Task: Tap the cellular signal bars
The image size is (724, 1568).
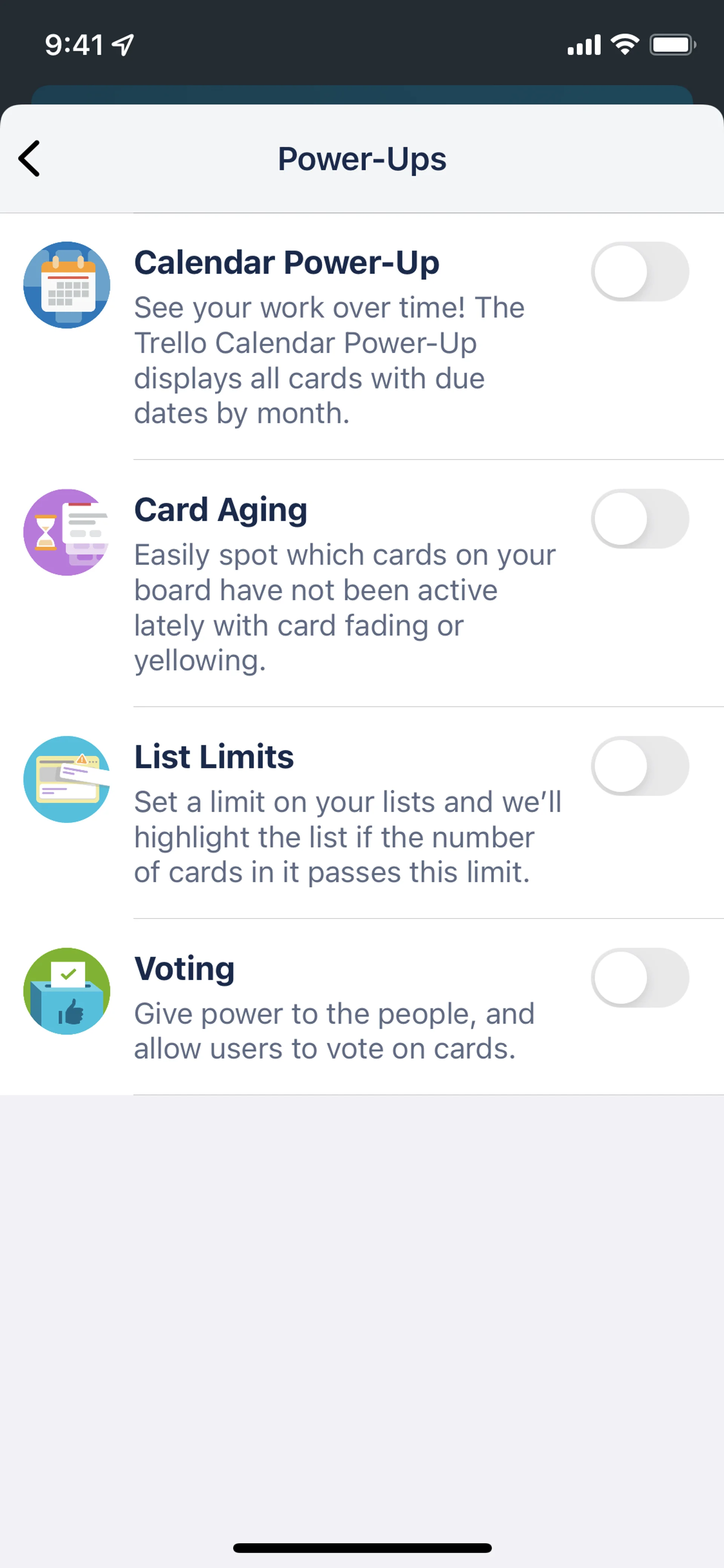Action: (x=583, y=45)
